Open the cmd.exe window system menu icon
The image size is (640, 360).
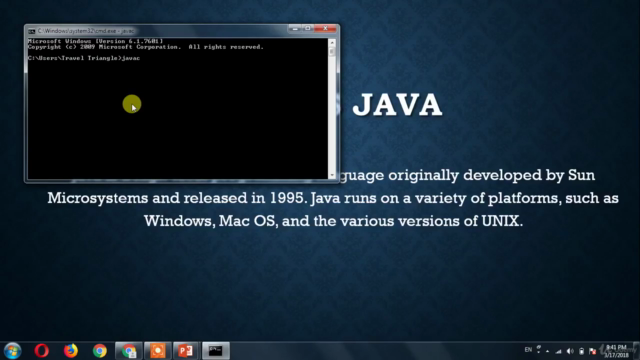tap(31, 31)
